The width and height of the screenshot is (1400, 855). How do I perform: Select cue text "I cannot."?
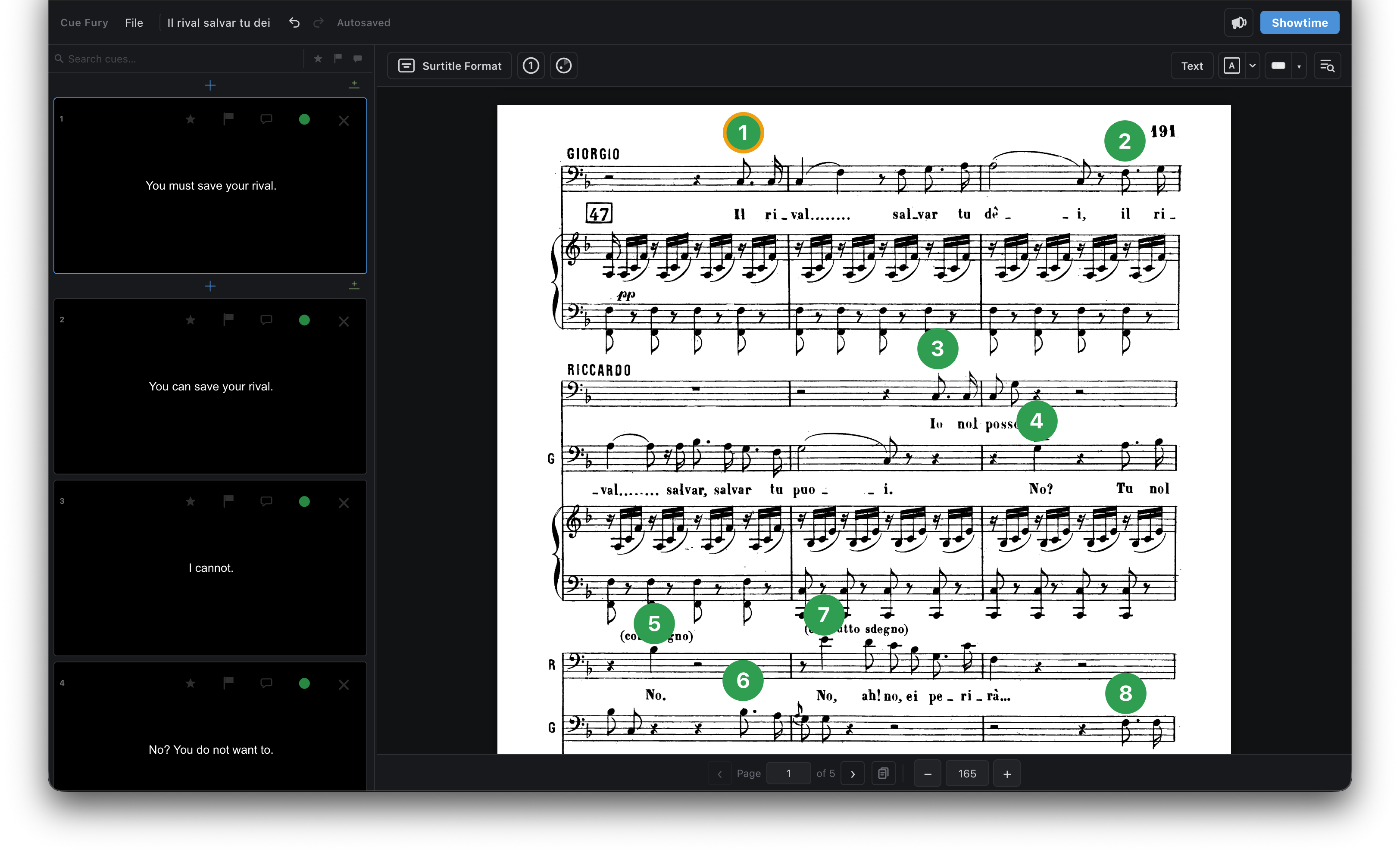click(211, 568)
